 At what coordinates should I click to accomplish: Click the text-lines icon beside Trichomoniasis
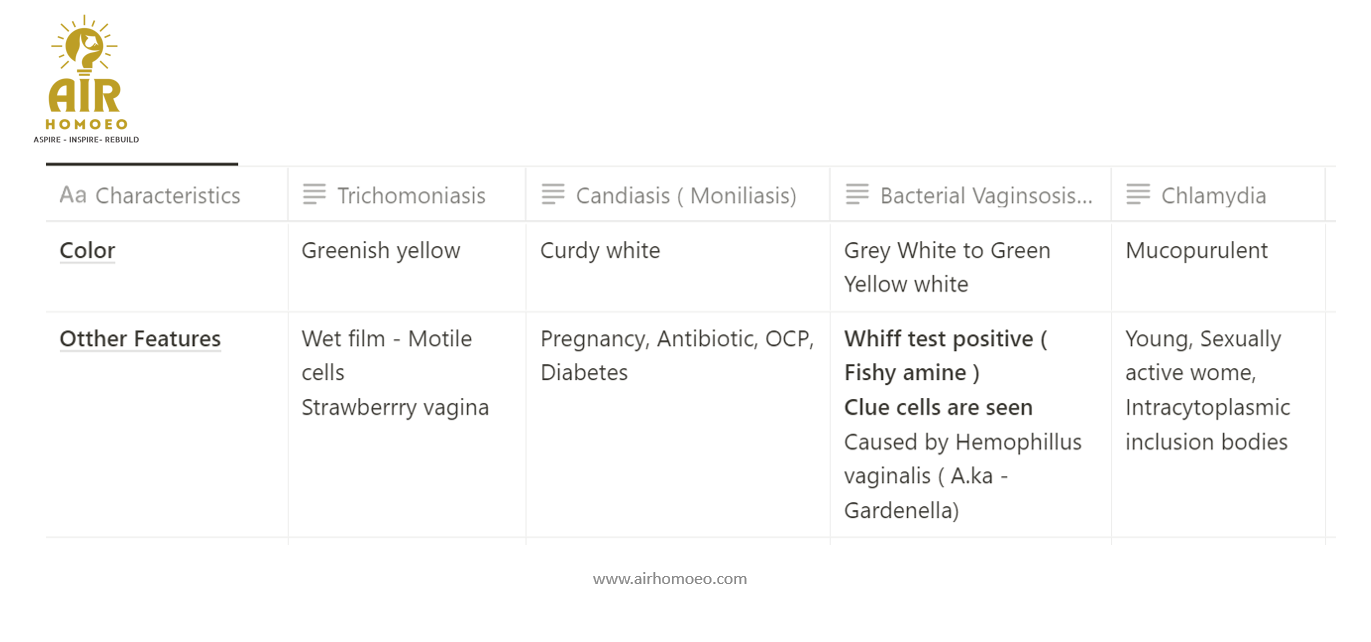(x=314, y=195)
